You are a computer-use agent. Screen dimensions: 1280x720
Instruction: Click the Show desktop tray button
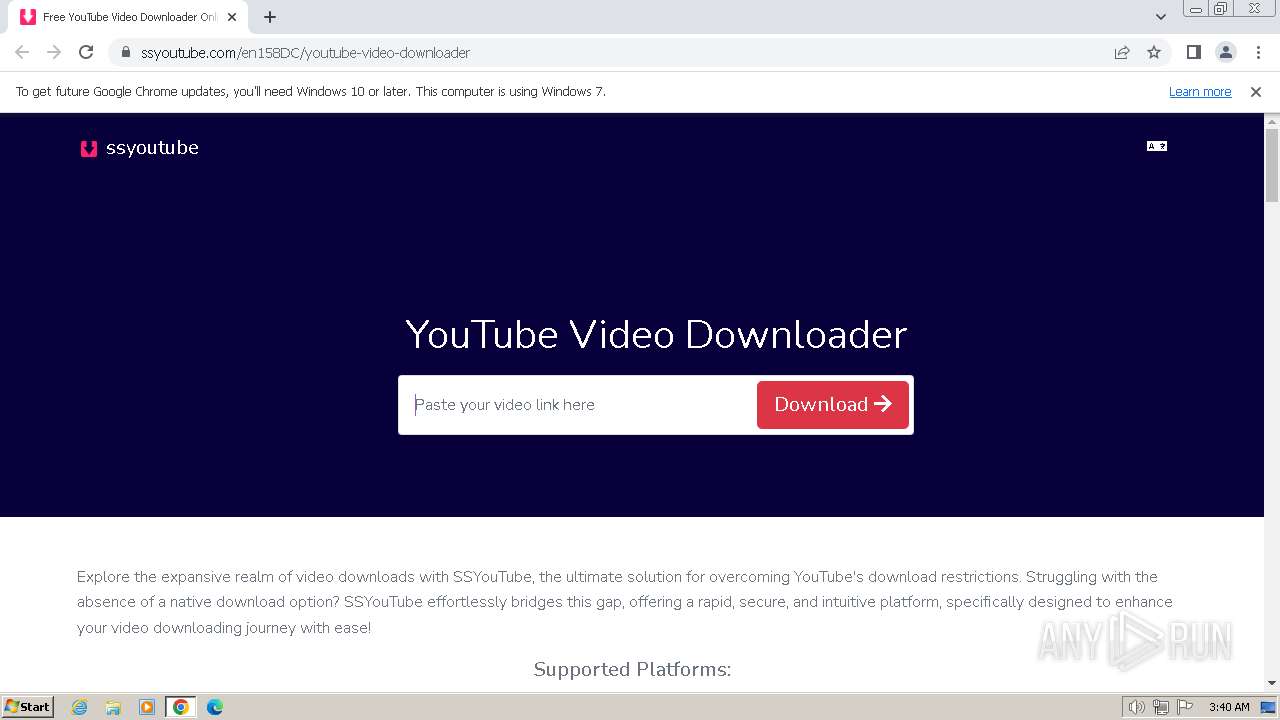(1269, 707)
